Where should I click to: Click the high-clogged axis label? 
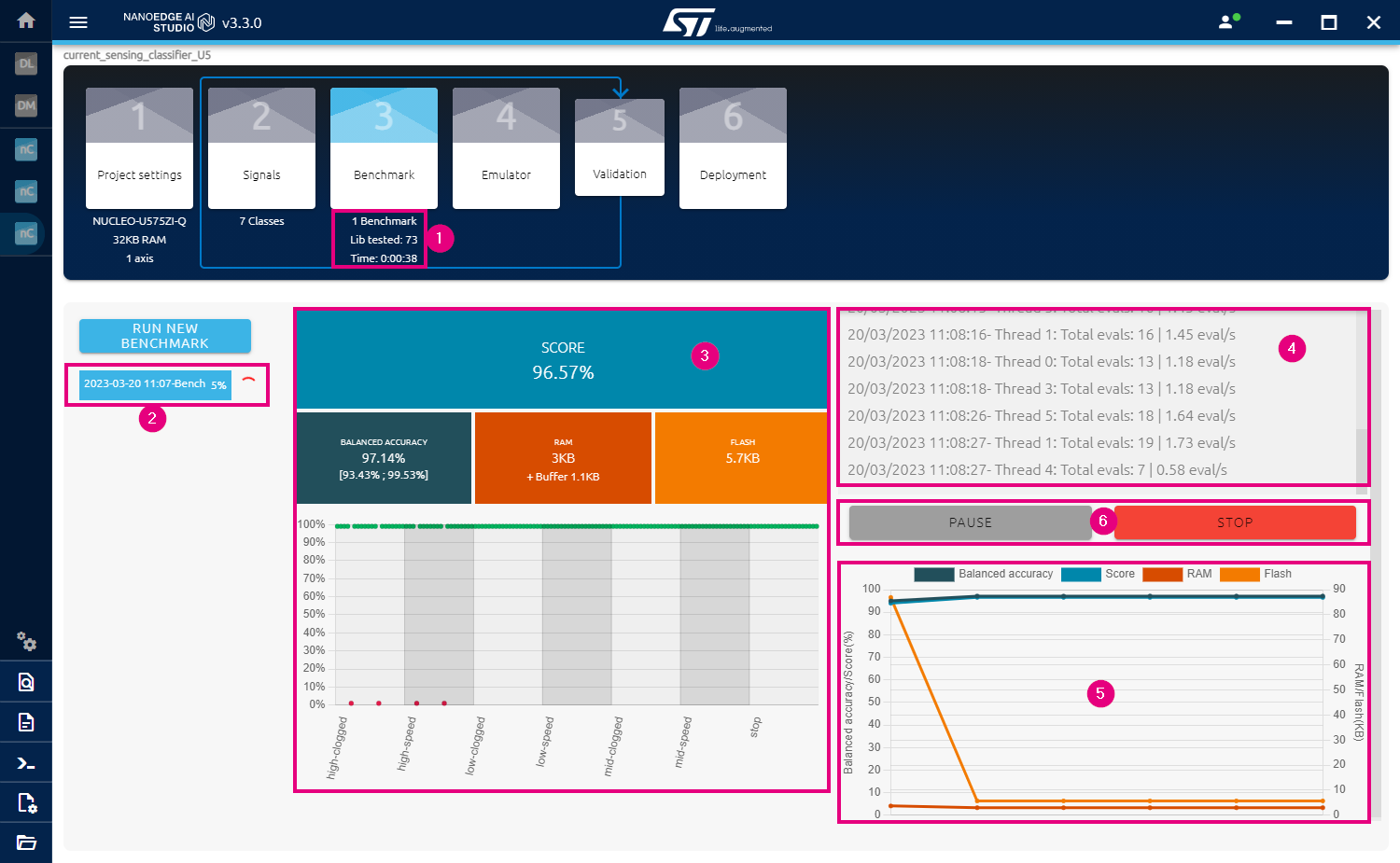(337, 747)
